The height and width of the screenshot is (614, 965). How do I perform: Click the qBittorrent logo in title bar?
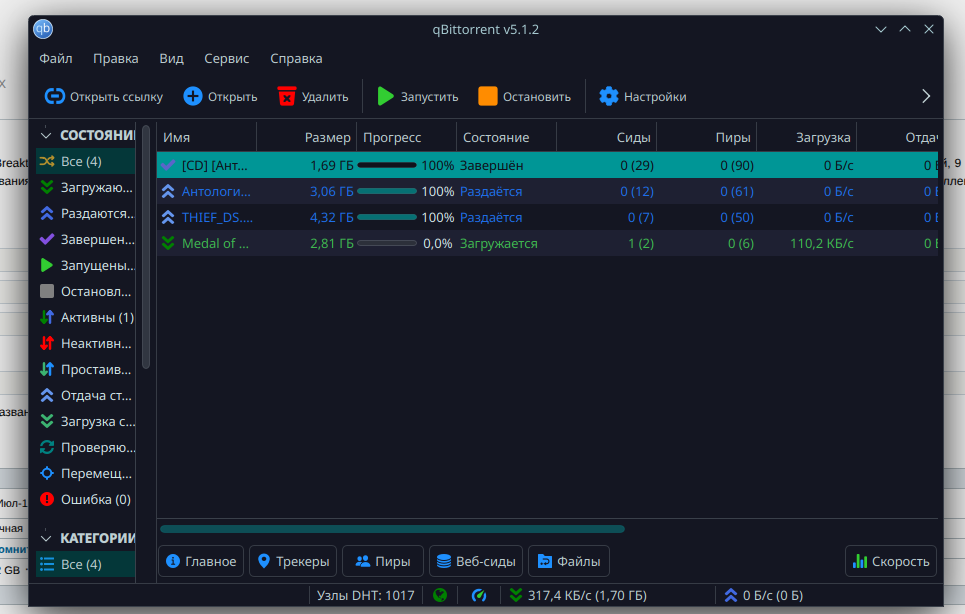tap(43, 29)
